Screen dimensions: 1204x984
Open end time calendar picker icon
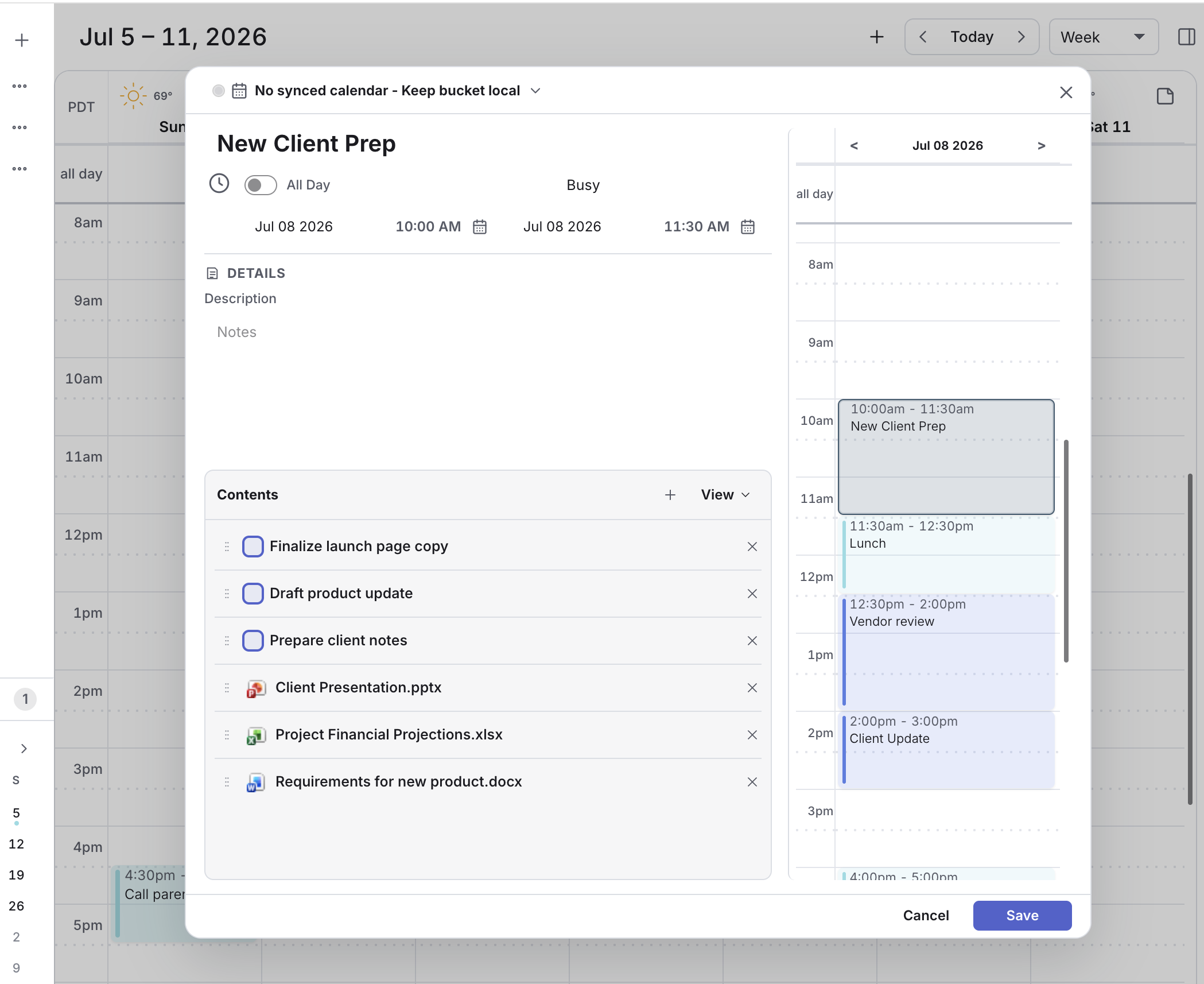pyautogui.click(x=748, y=227)
